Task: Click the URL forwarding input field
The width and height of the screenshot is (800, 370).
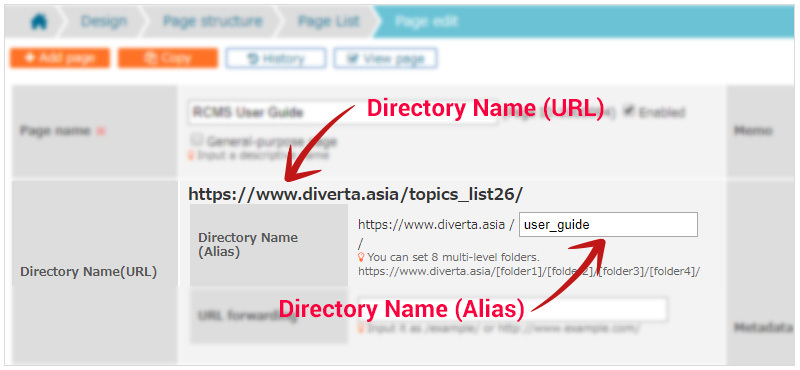Action: click(x=512, y=309)
